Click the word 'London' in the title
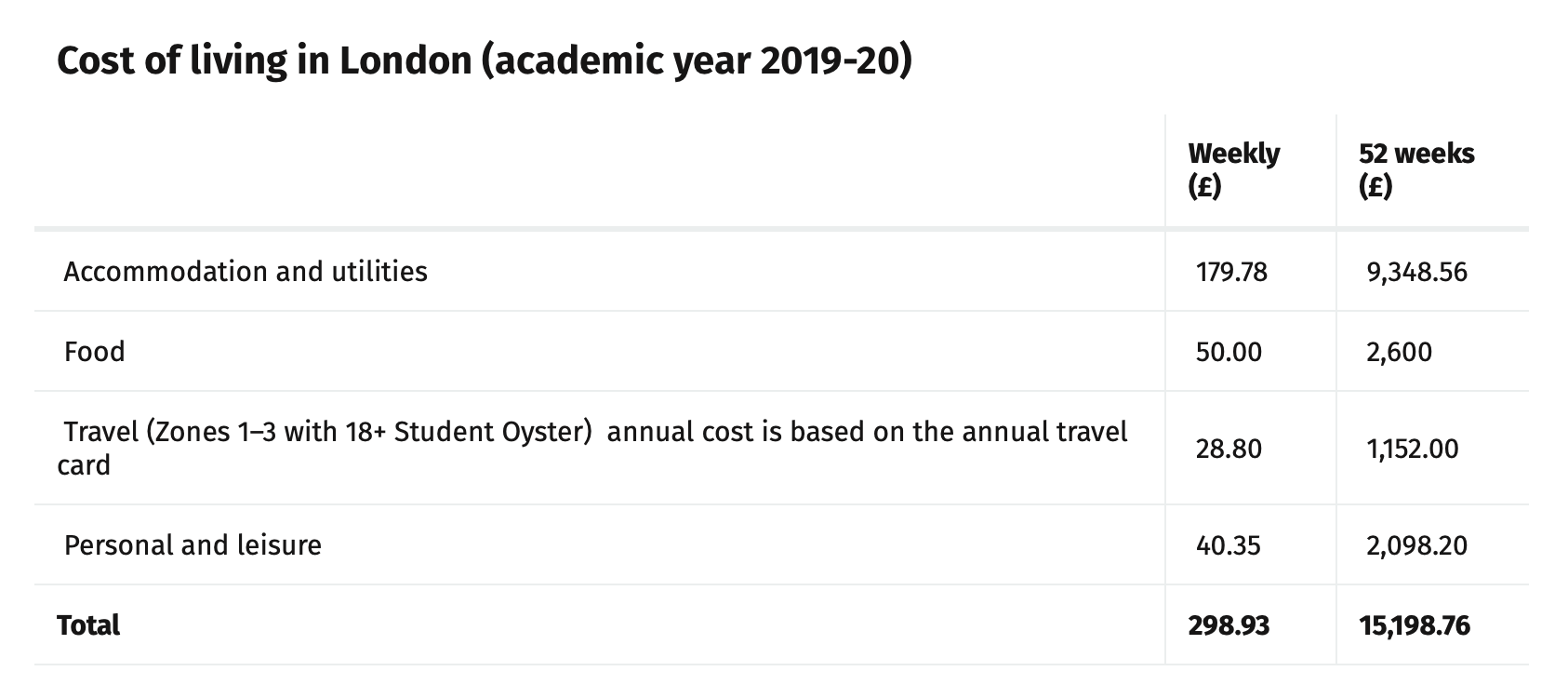 pos(405,61)
